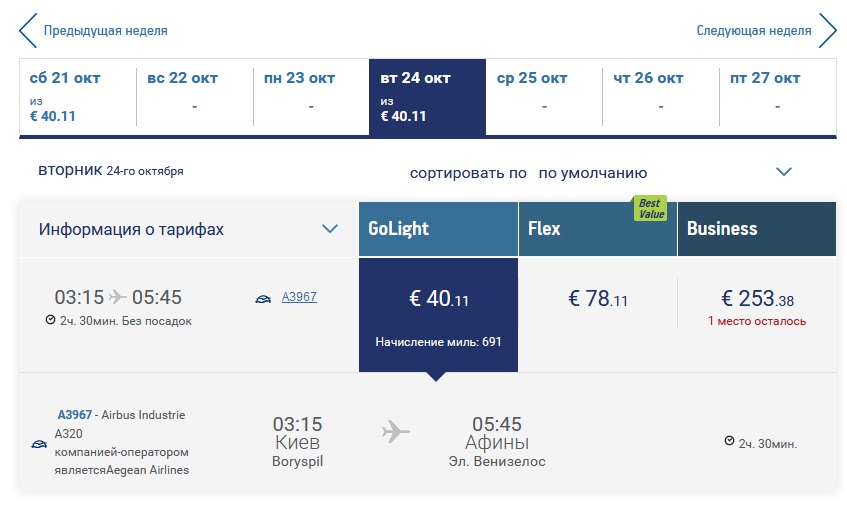Click the Best Value badge on Flex
This screenshot has width=847, height=507.
pyautogui.click(x=650, y=209)
